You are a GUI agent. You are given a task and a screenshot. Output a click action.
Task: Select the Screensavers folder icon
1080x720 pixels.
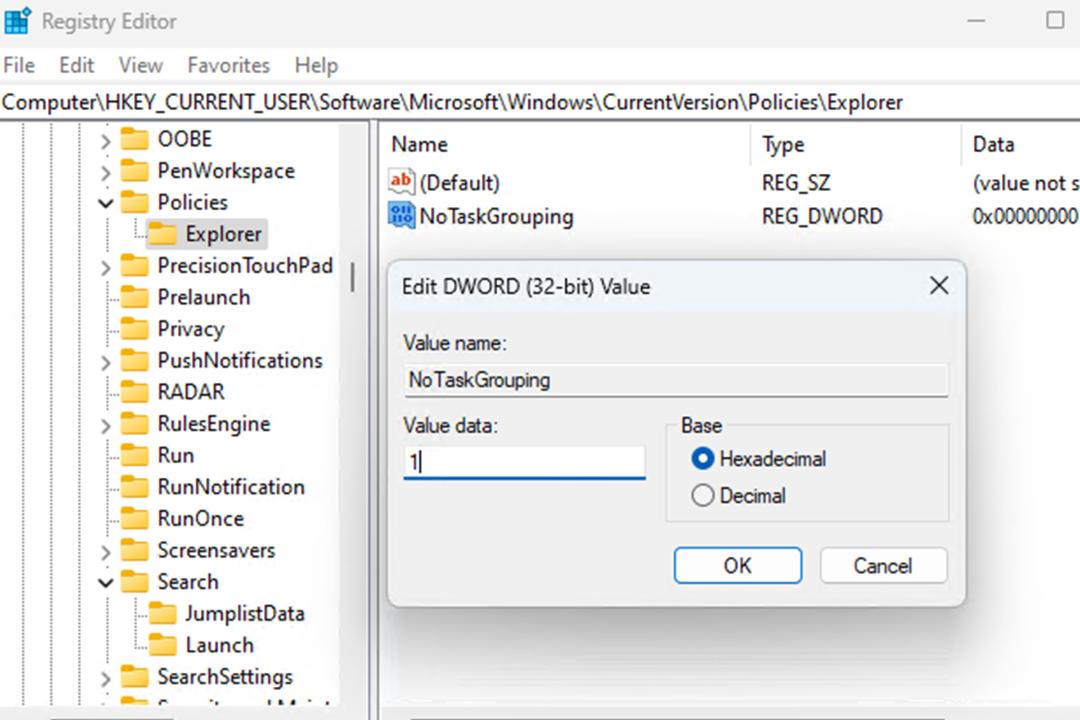click(135, 551)
